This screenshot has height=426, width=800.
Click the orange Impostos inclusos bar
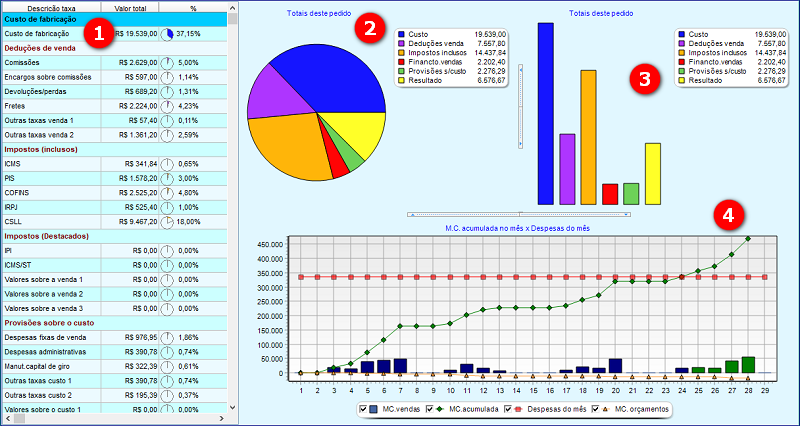pos(589,137)
